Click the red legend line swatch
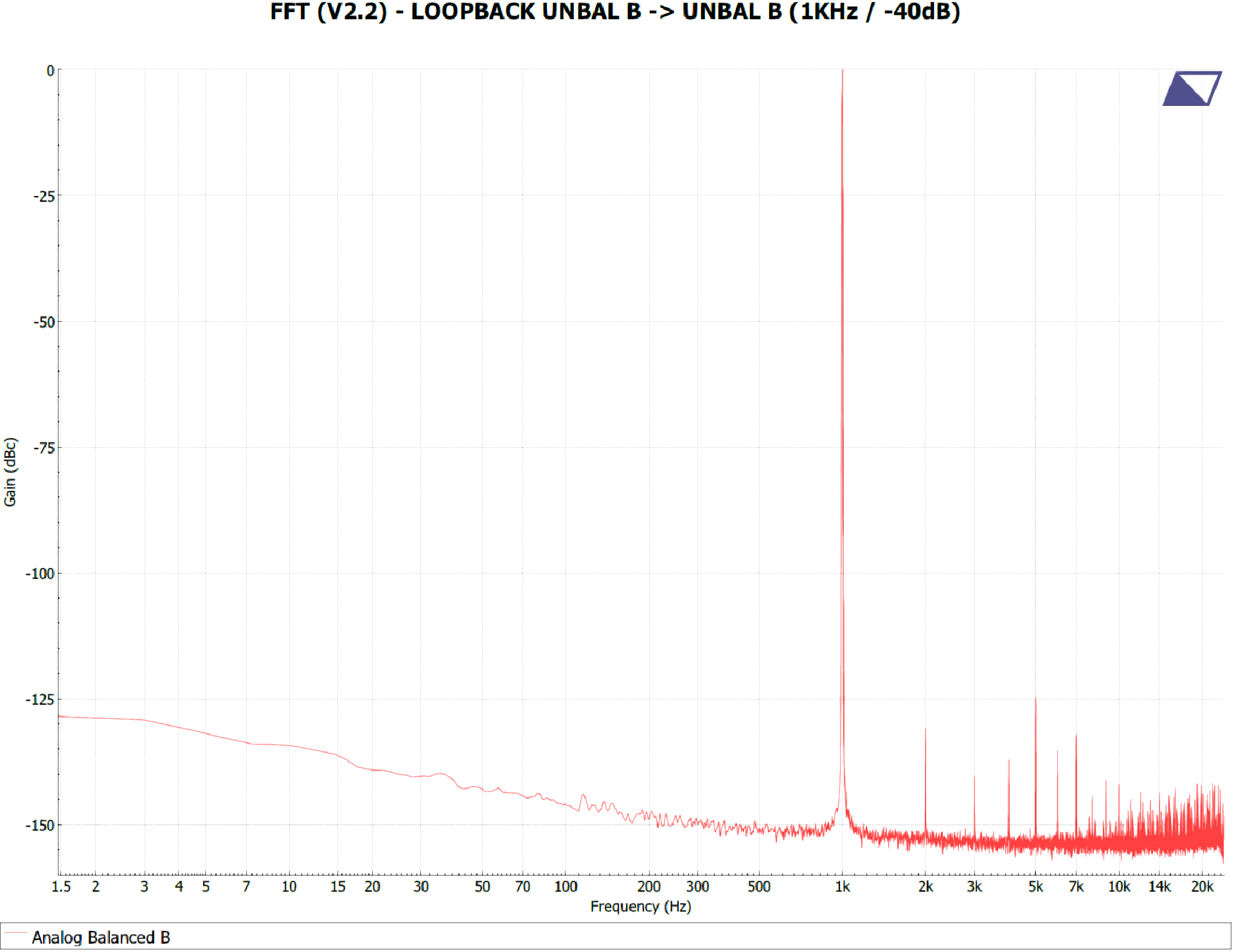Image resolution: width=1234 pixels, height=952 pixels. [15, 933]
